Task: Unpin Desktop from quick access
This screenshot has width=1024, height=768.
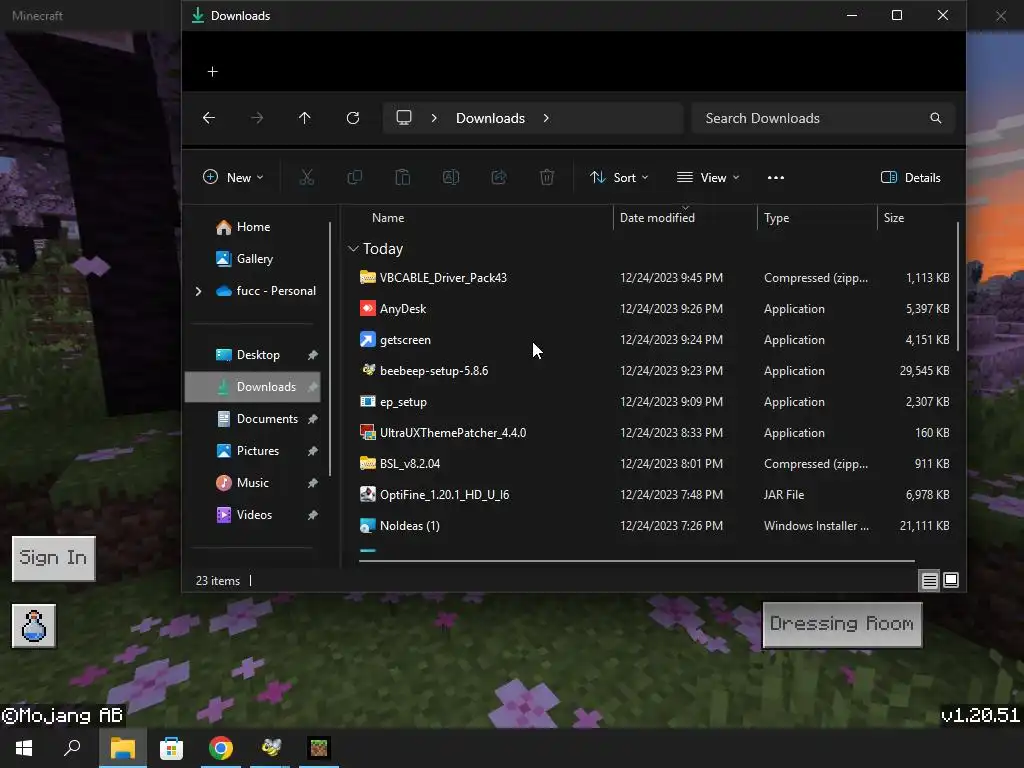Action: coord(313,355)
